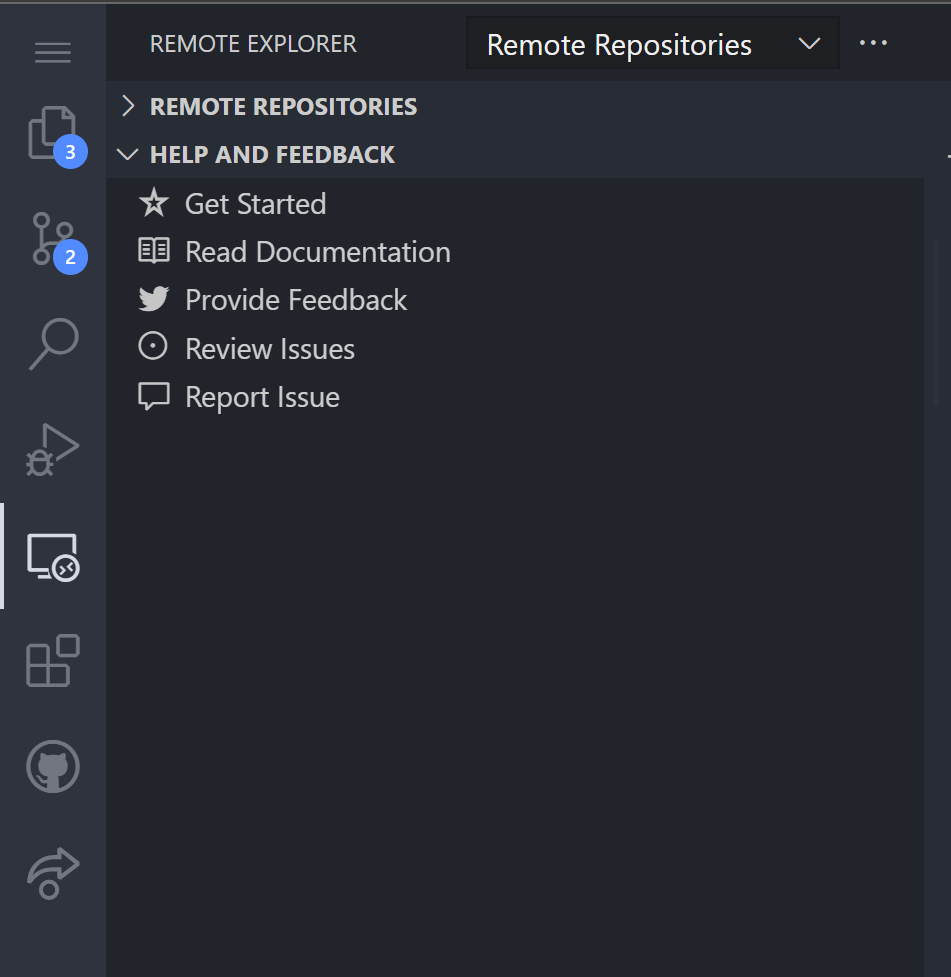This screenshot has height=977, width=951.
Task: Open the Remote Repositories dropdown selector
Action: 652,44
